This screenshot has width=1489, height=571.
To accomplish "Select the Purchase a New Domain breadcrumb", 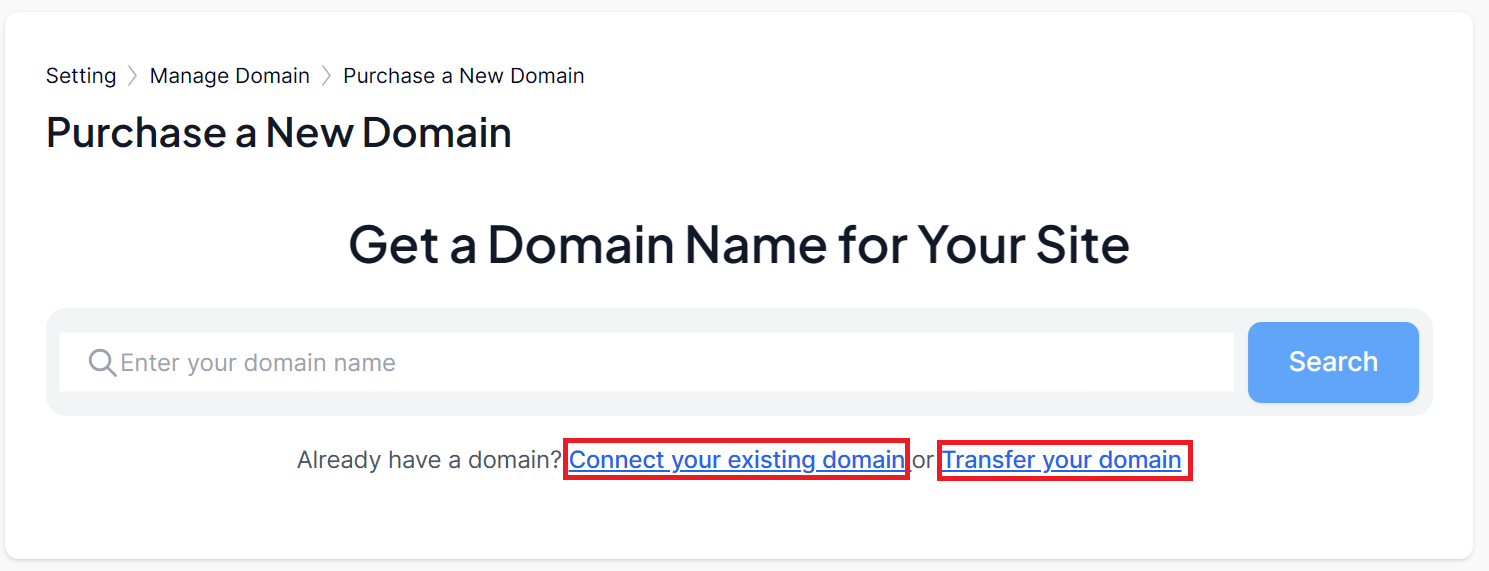I will point(464,76).
